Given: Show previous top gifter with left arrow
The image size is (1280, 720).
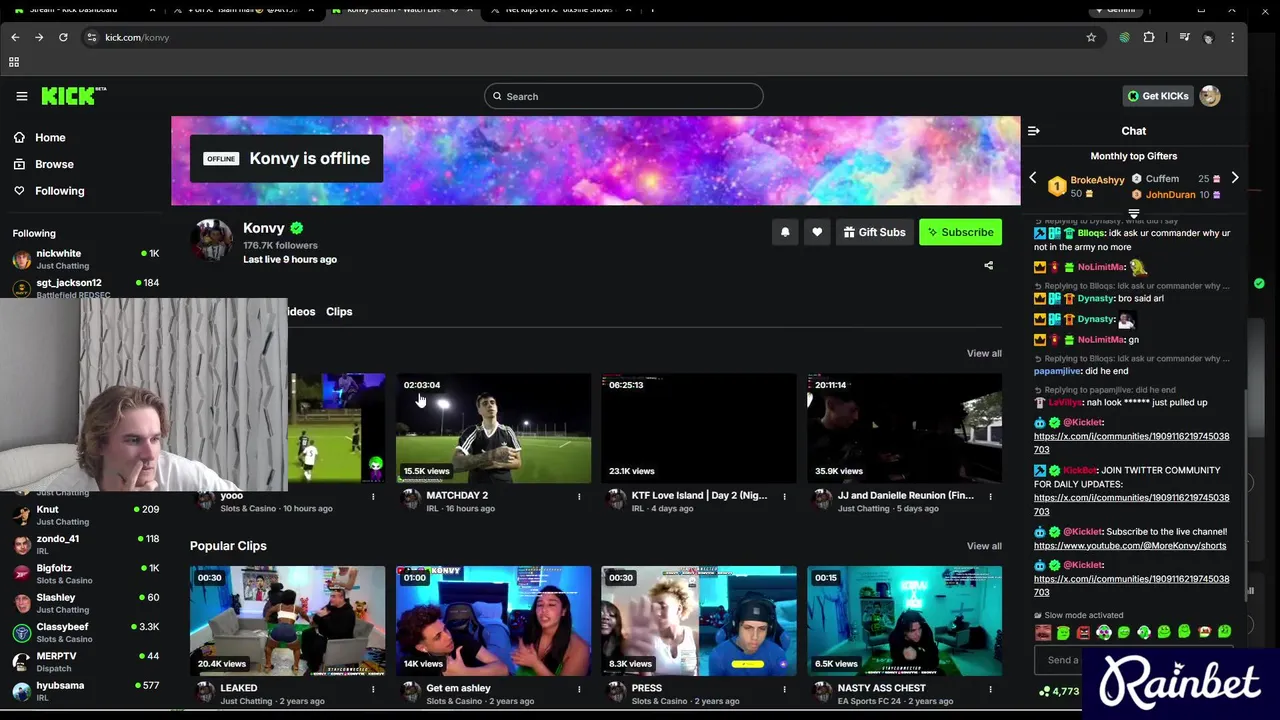Looking at the screenshot, I should [x=1033, y=178].
